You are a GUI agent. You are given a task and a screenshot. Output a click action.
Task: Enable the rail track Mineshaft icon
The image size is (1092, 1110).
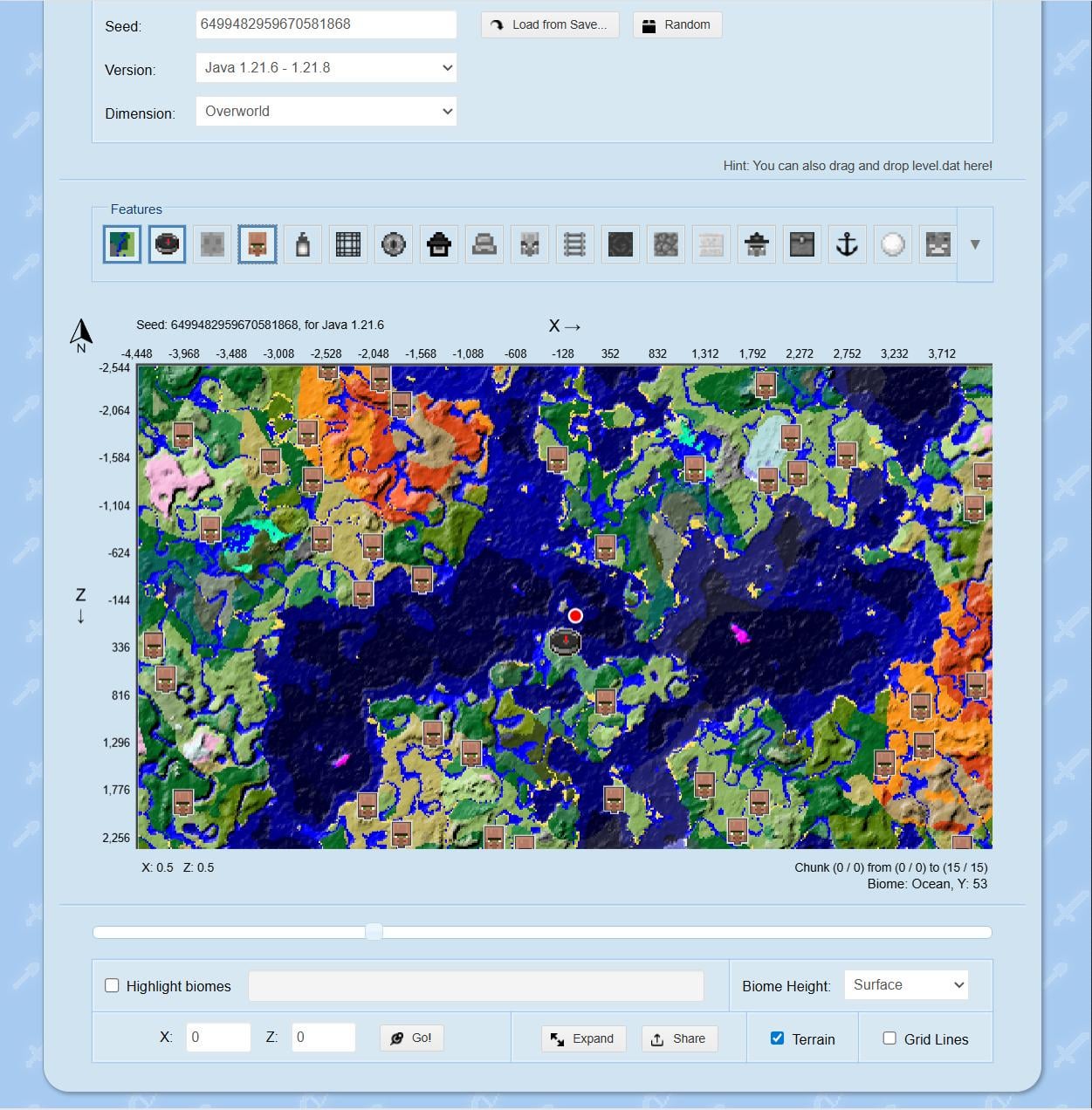(574, 244)
